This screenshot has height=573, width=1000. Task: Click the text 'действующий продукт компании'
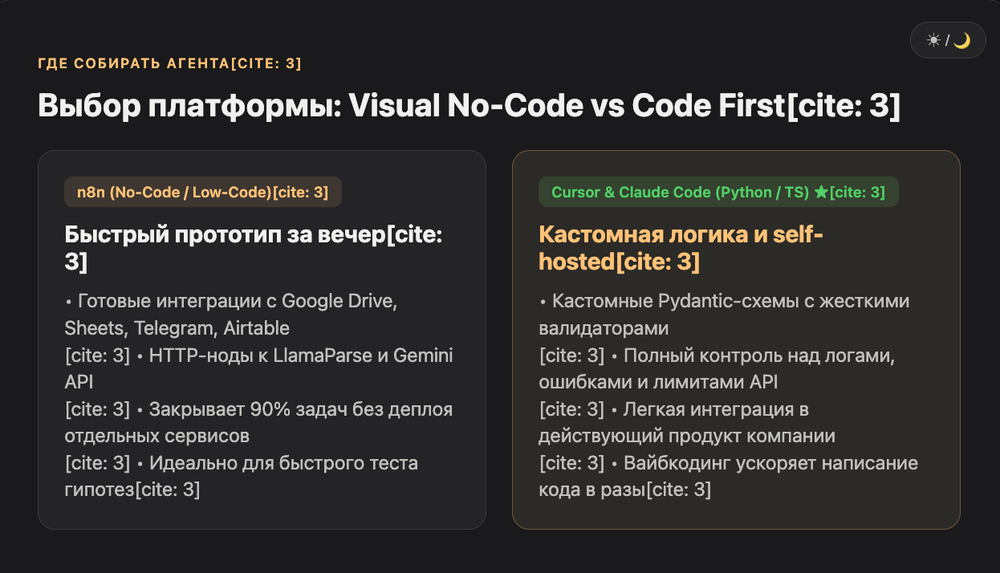pos(687,436)
